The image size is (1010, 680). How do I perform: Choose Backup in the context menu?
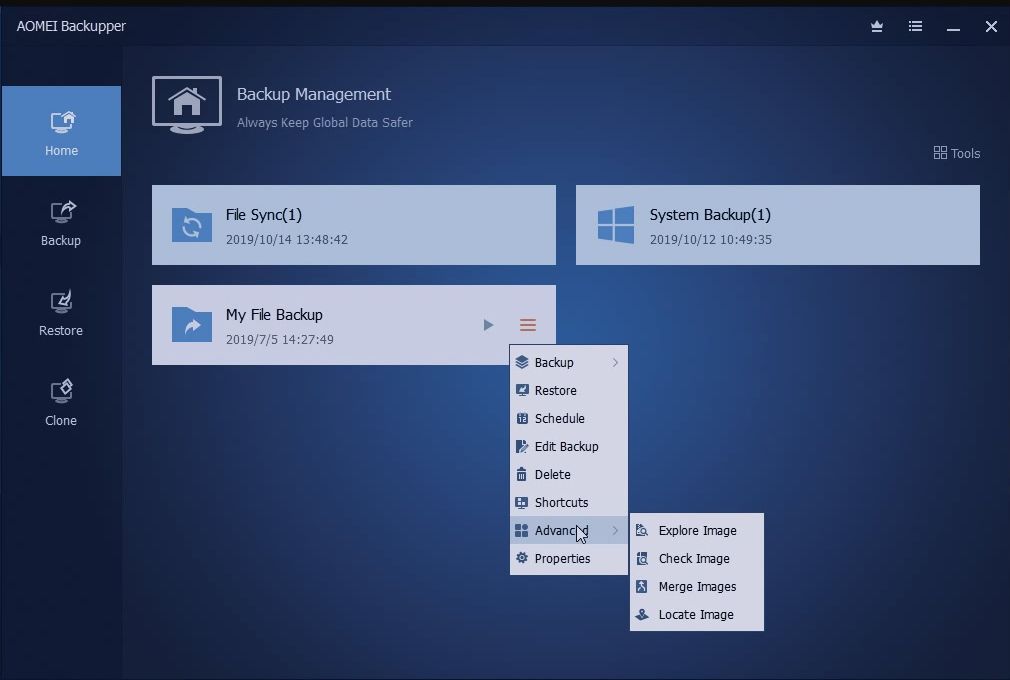pos(569,363)
